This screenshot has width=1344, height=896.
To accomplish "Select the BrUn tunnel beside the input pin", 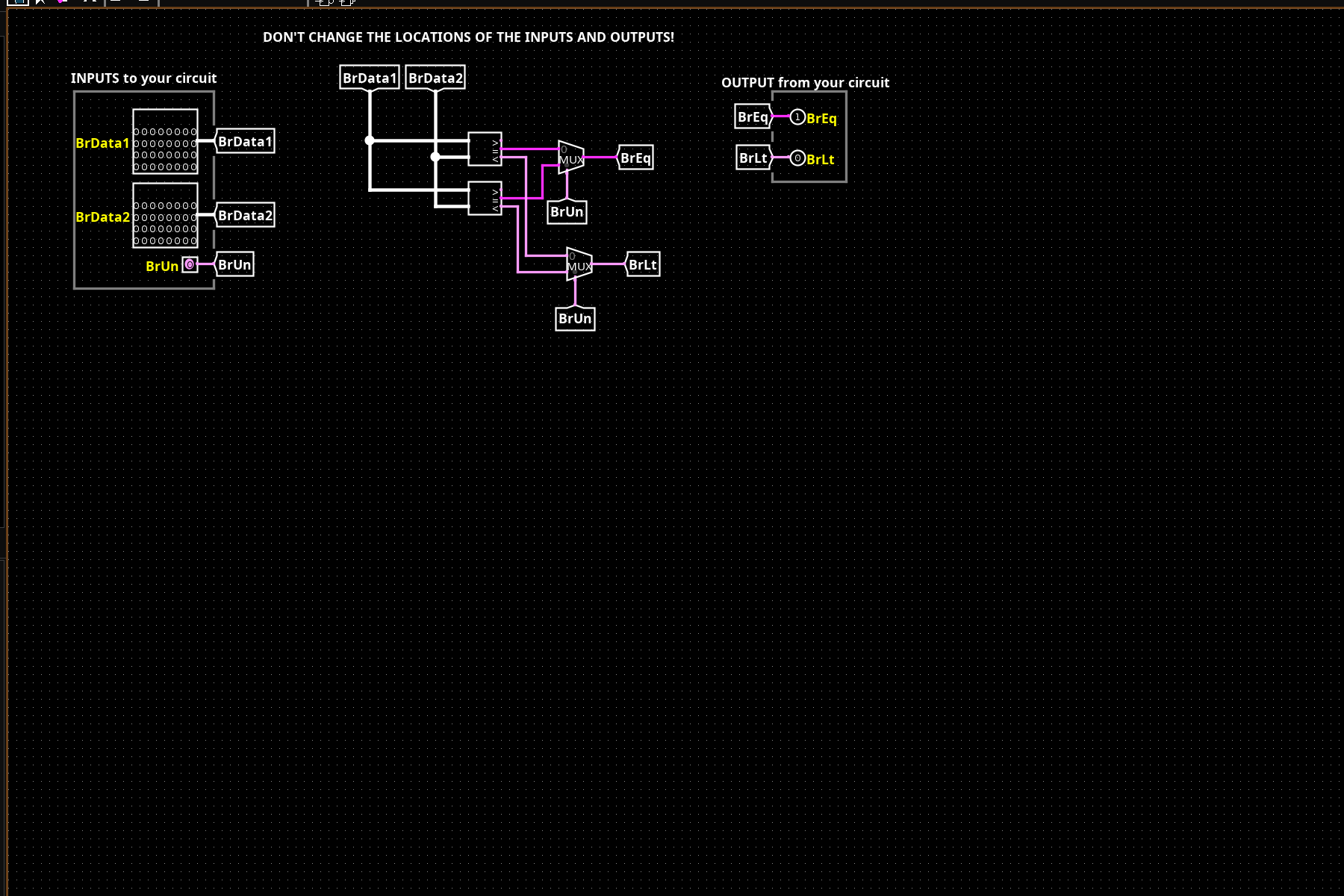I will (x=234, y=264).
